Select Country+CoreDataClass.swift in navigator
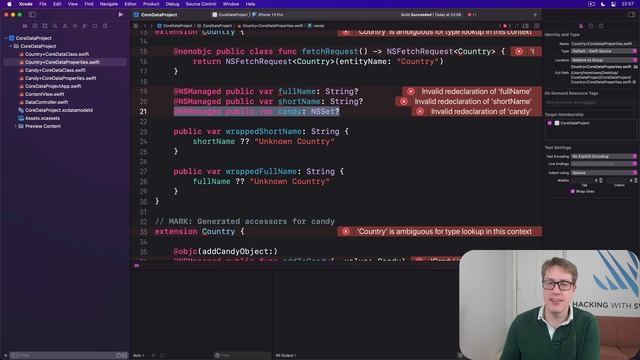Screen dimensions: 640x360 57,54
